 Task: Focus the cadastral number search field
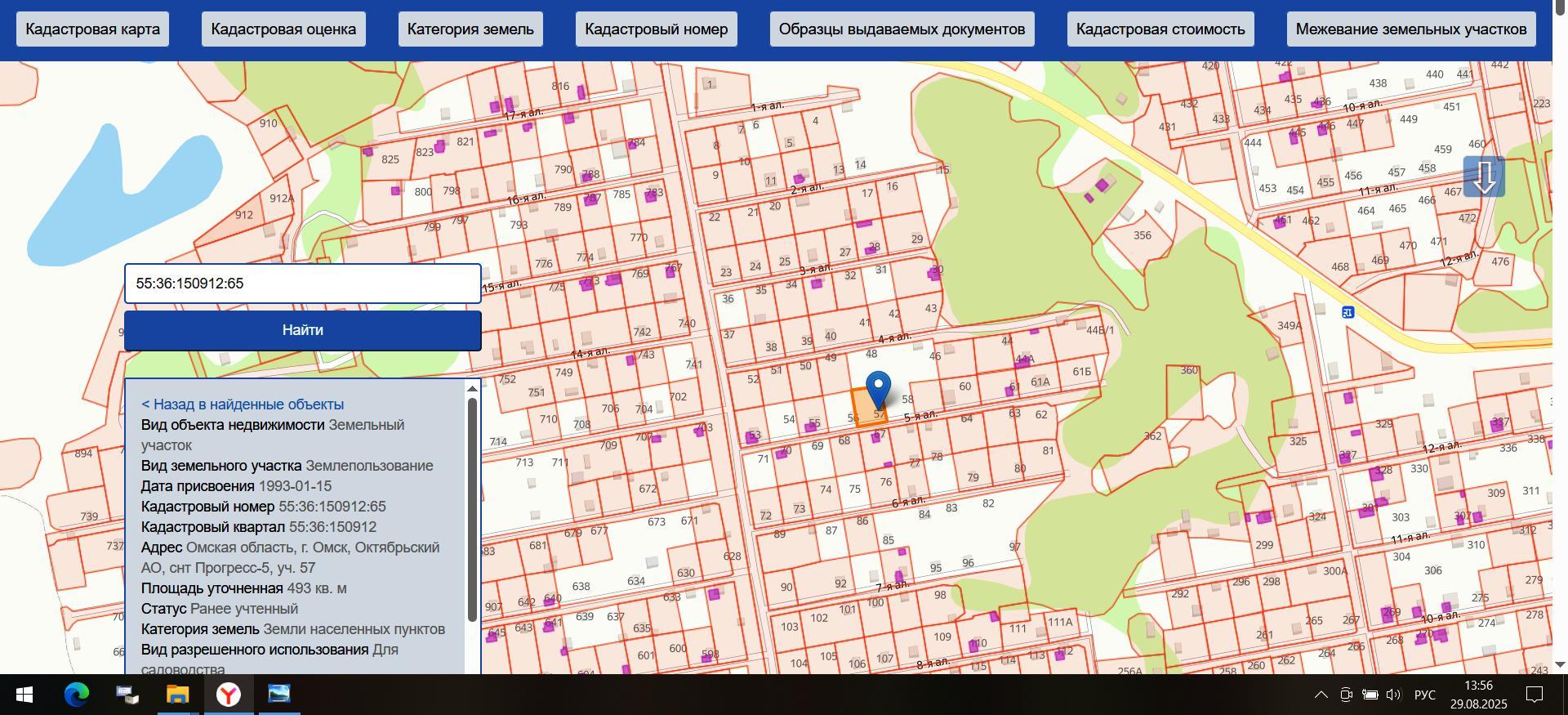(302, 284)
